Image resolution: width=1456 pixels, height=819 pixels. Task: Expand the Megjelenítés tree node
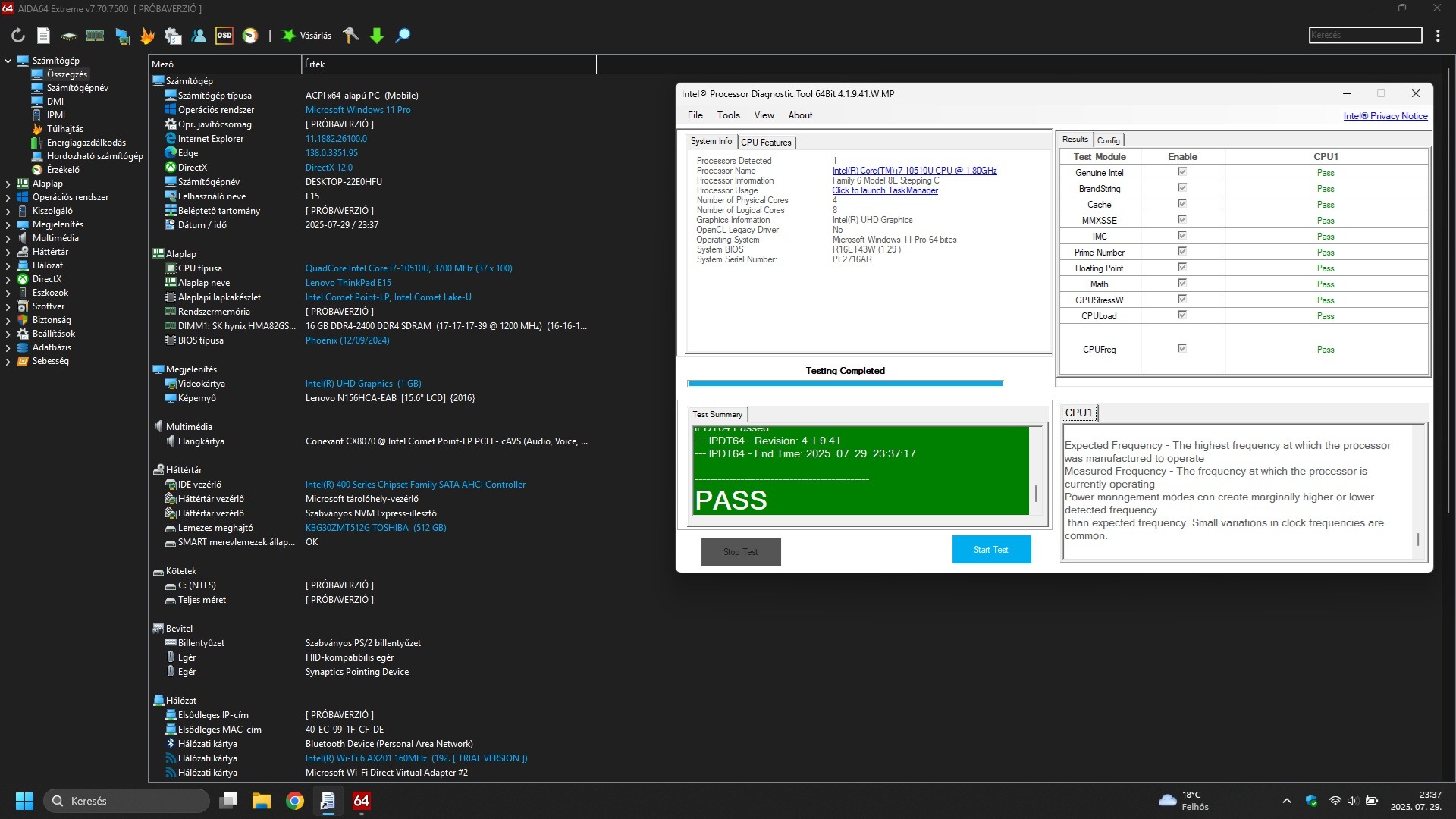point(8,224)
